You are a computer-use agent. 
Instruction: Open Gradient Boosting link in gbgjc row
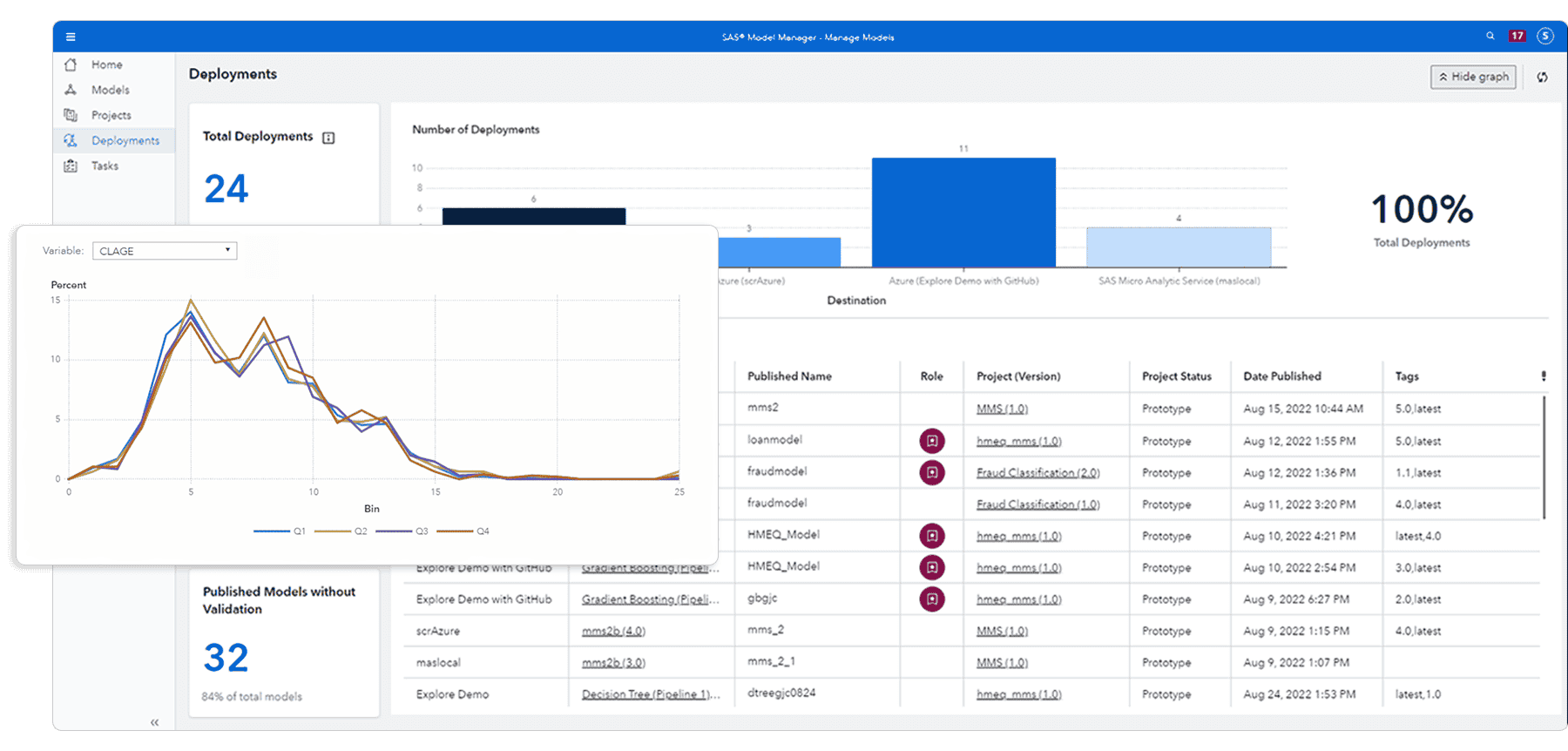tap(651, 599)
